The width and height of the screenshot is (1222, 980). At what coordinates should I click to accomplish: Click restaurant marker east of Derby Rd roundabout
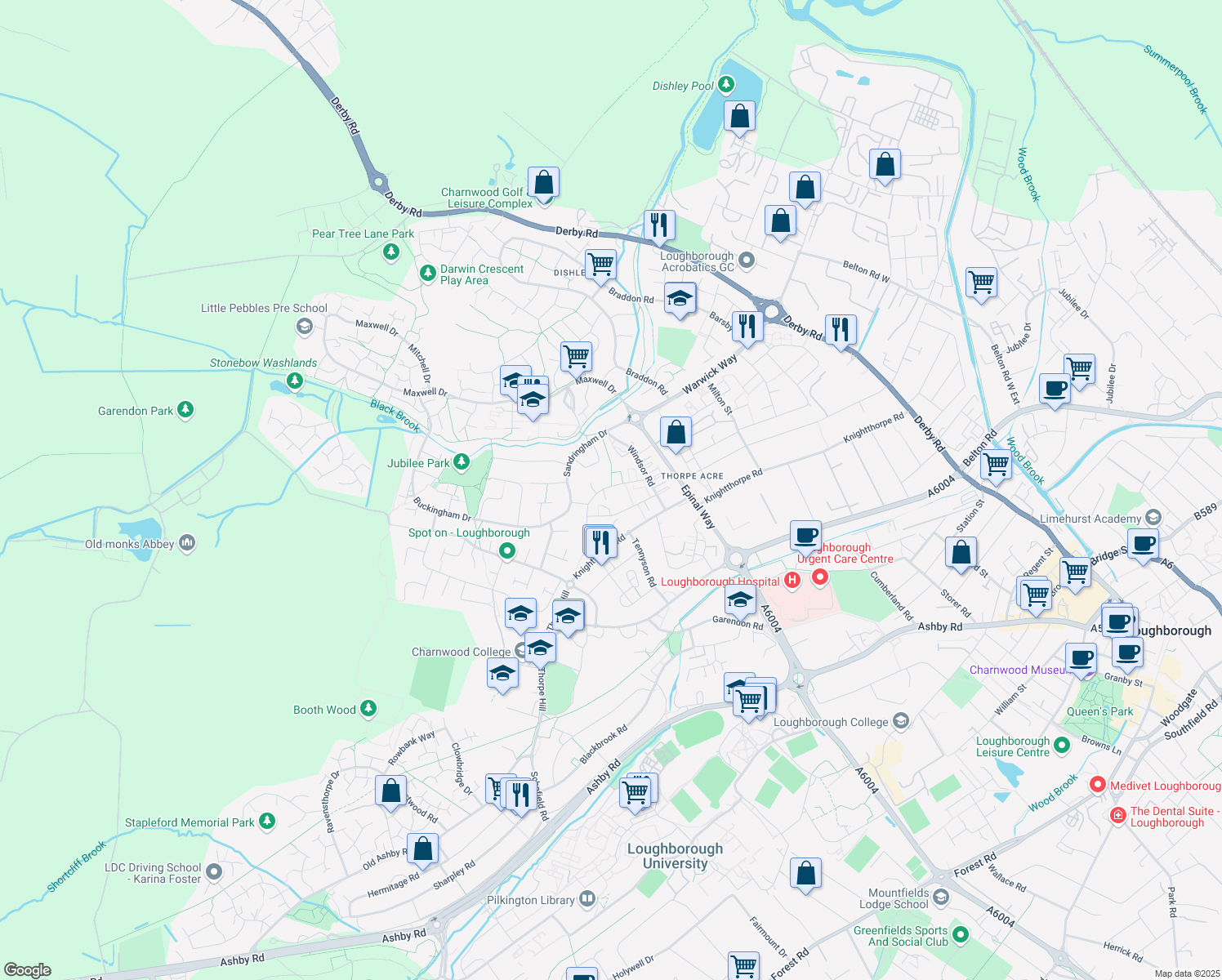pos(841,331)
